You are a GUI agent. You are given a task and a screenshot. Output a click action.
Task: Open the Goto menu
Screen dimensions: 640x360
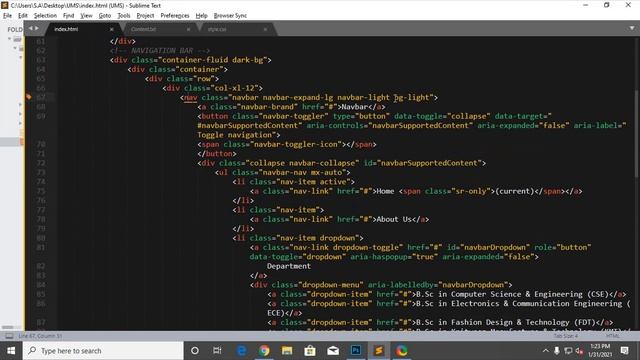click(104, 16)
